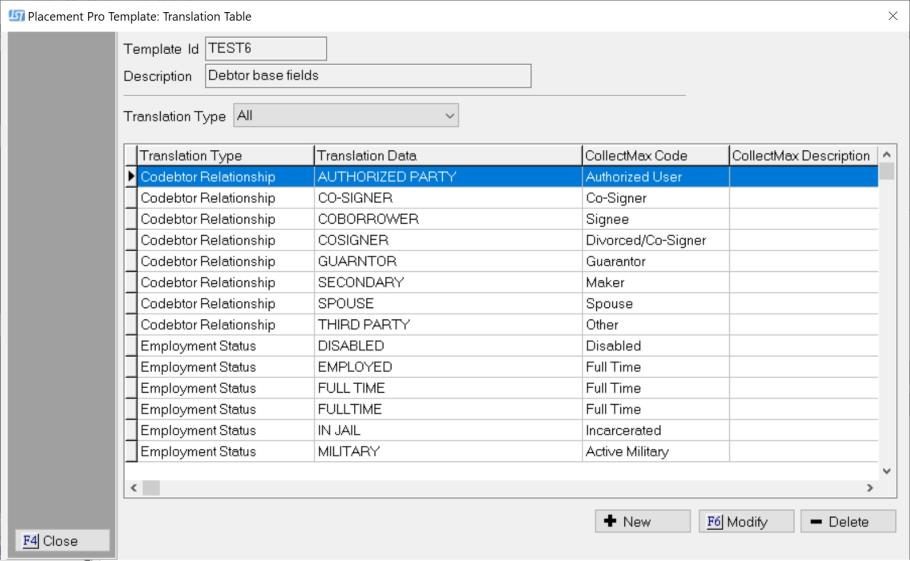The image size is (910, 561).
Task: Click the Description text field
Action: pos(367,76)
